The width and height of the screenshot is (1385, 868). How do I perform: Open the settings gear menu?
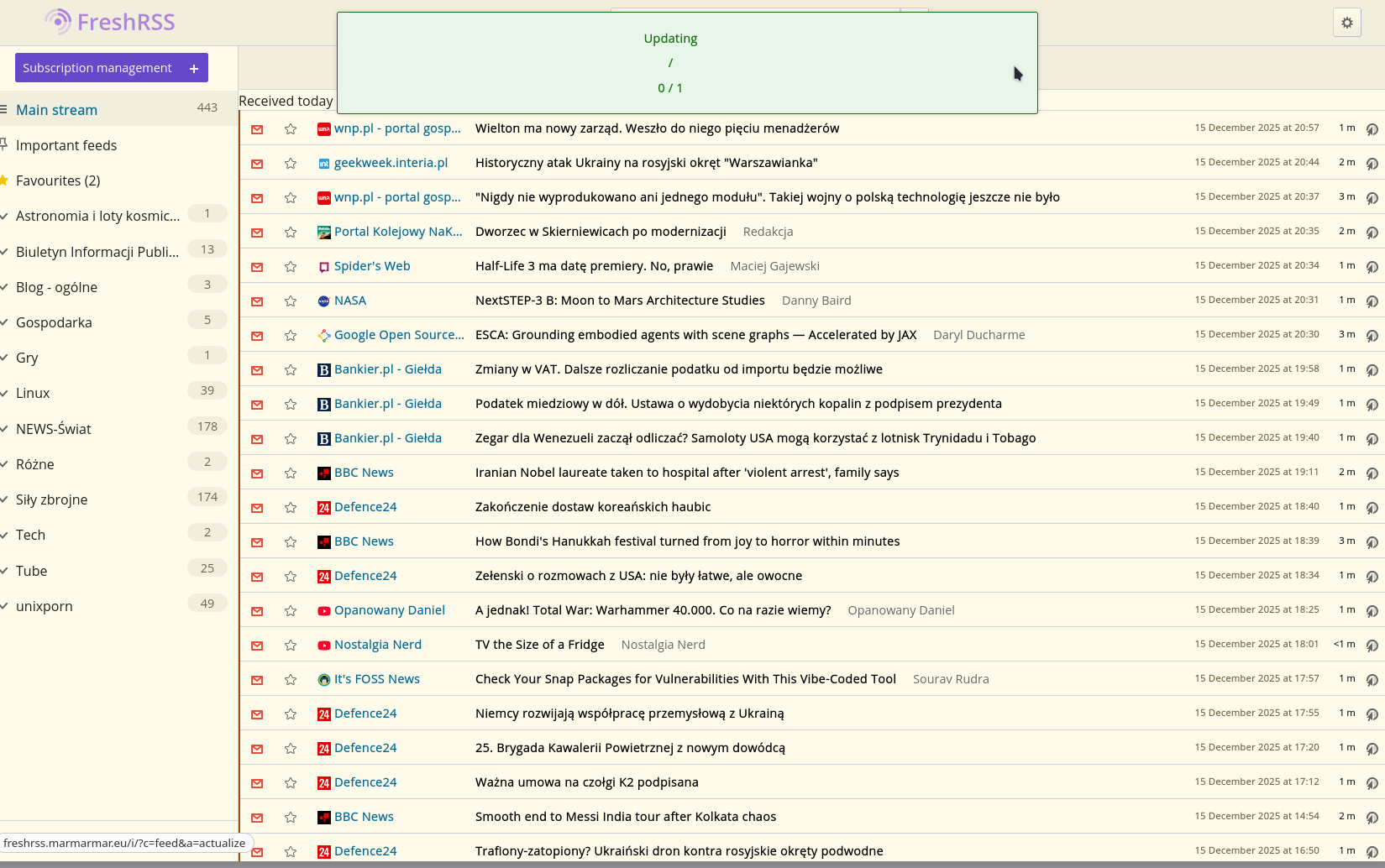click(x=1347, y=23)
